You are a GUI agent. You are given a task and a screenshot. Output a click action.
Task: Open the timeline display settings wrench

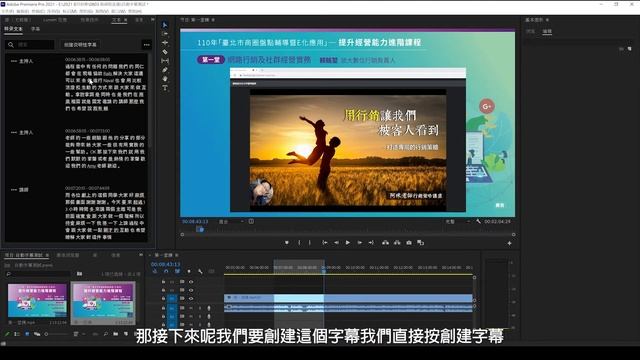point(200,271)
